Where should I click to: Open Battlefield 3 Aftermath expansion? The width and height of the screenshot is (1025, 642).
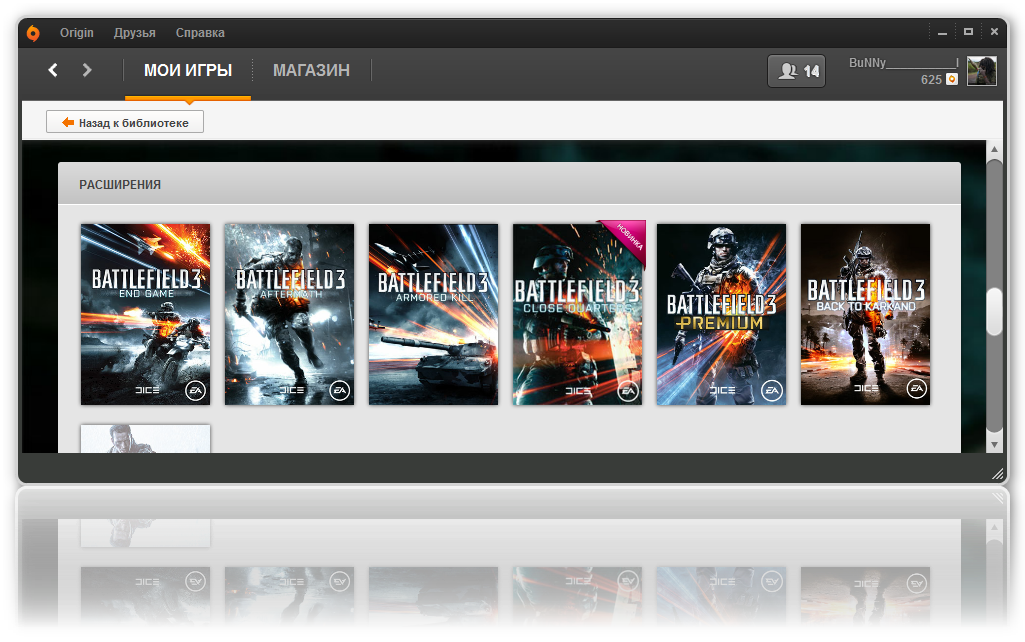pos(290,314)
